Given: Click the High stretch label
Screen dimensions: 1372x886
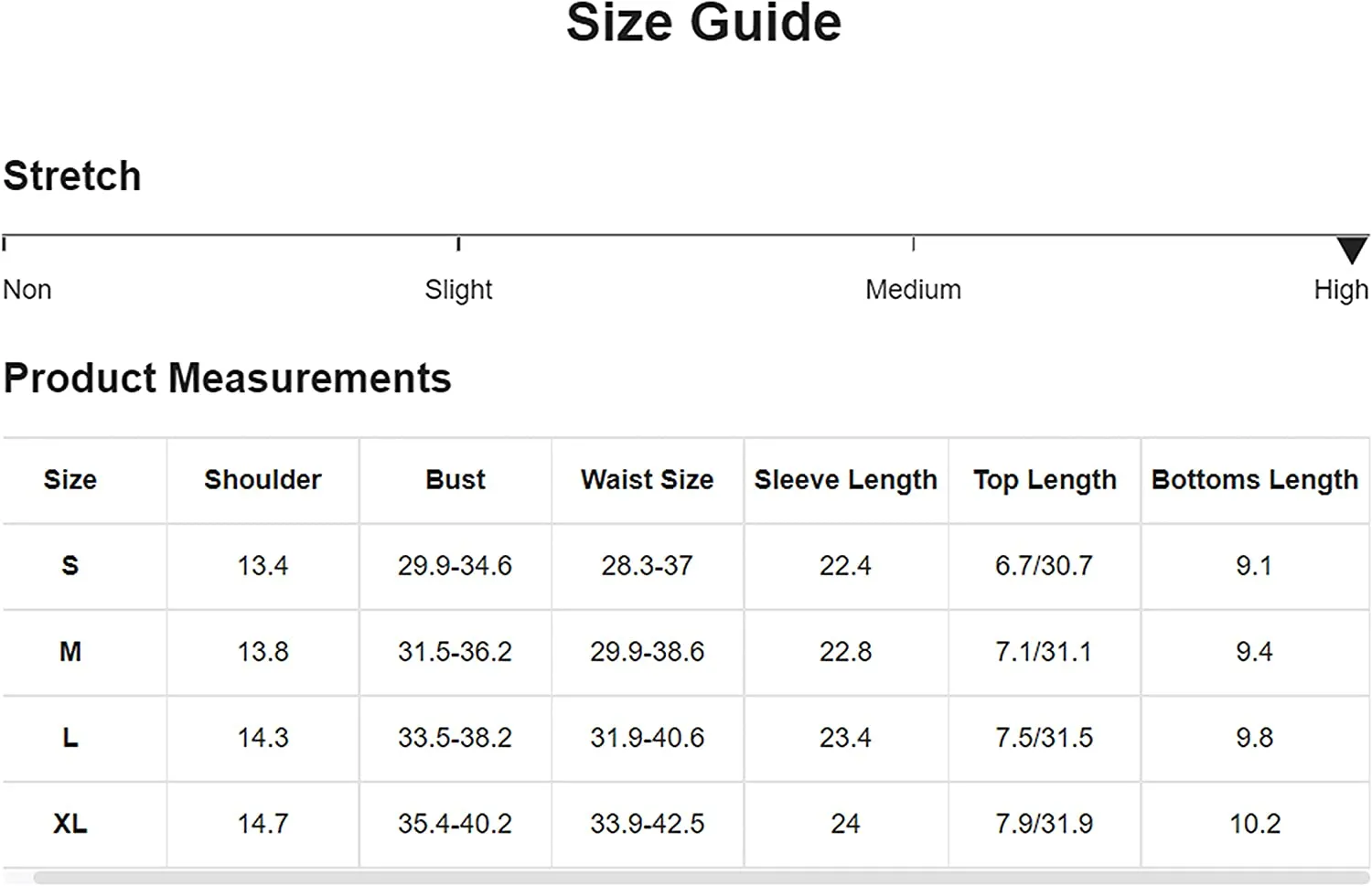Looking at the screenshot, I should (1341, 290).
